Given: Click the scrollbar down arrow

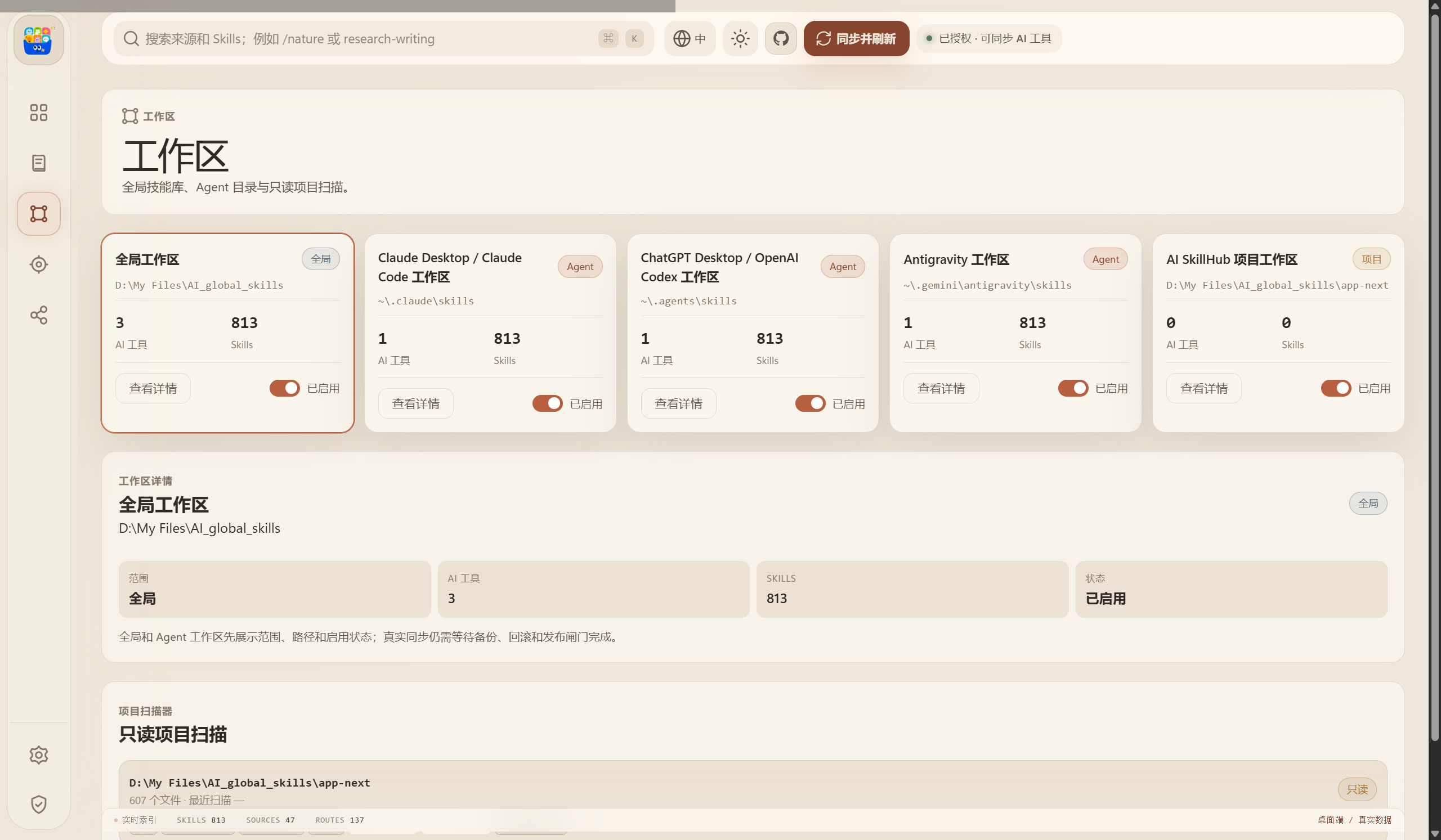Looking at the screenshot, I should (1434, 834).
